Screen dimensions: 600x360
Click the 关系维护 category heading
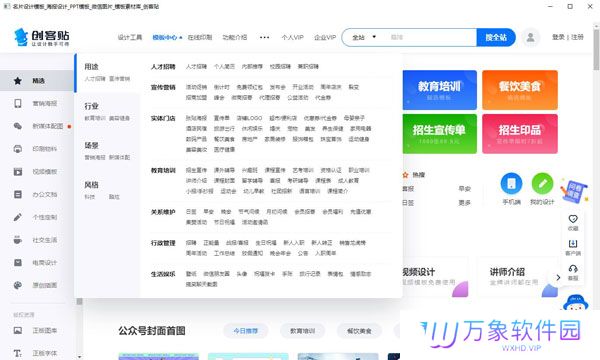click(x=163, y=212)
